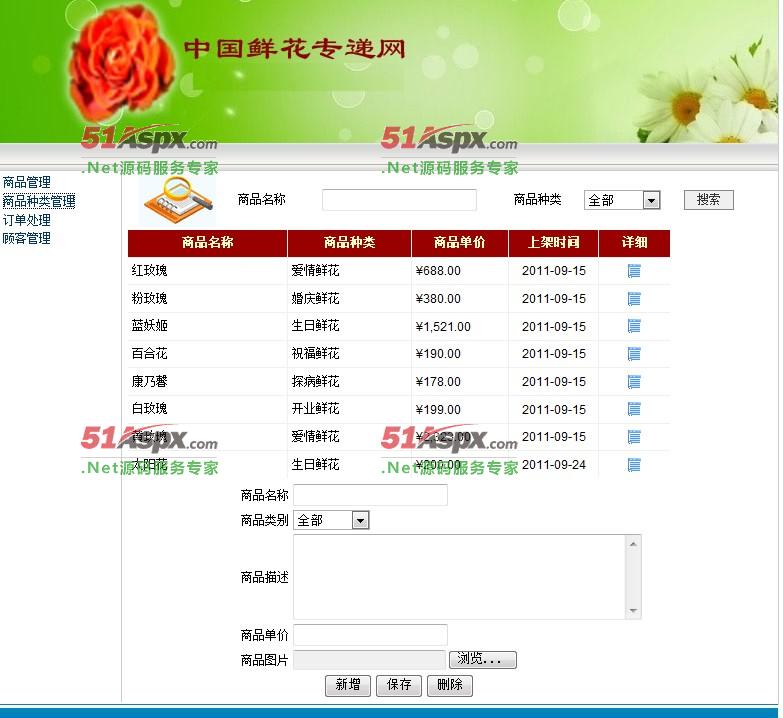Click the 商品图片 file path field
The image size is (783, 718).
pyautogui.click(x=369, y=660)
